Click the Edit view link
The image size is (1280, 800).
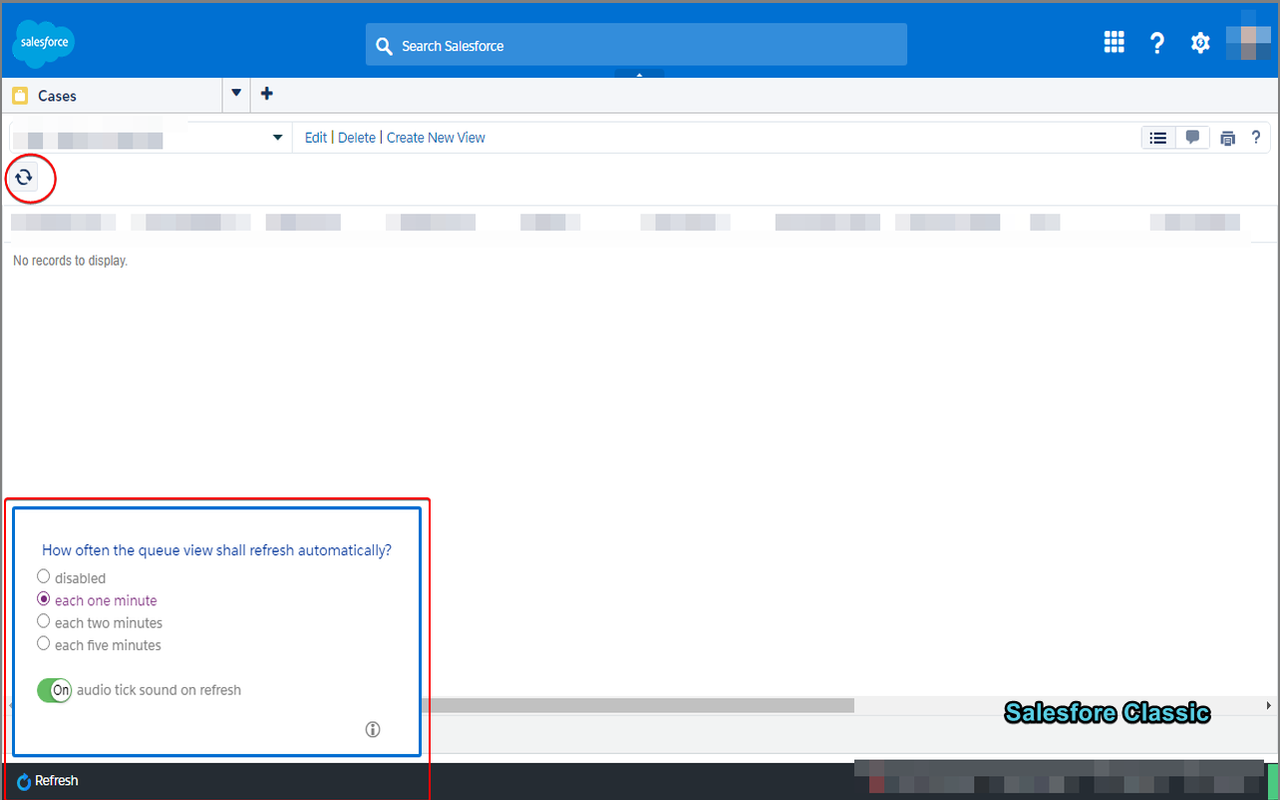(316, 138)
